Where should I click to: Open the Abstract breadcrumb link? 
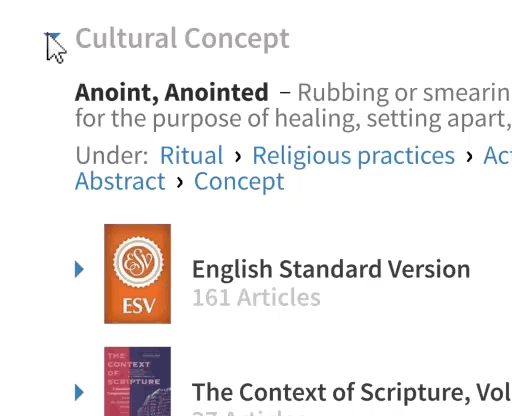[x=120, y=182]
